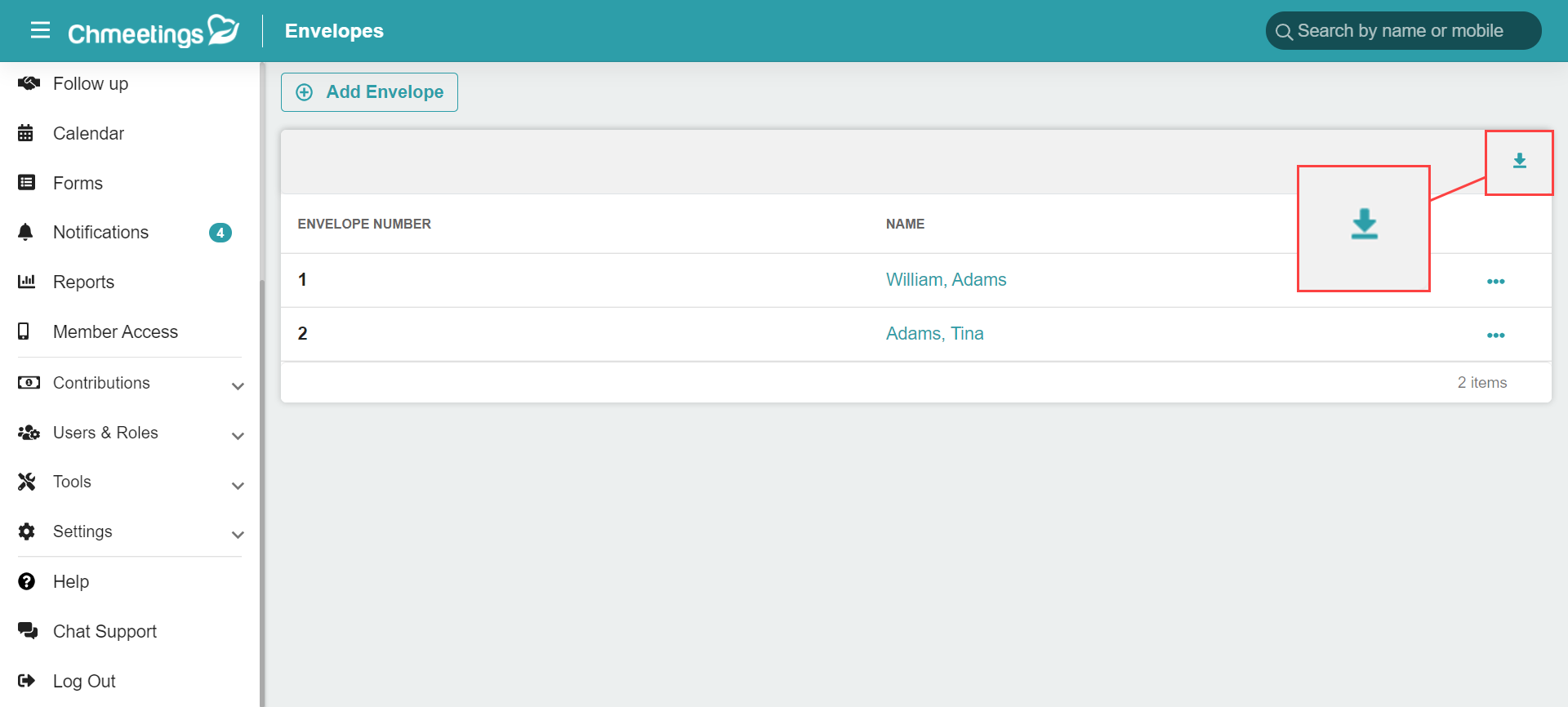Open three-dot options for William, Adams row

[x=1495, y=281]
